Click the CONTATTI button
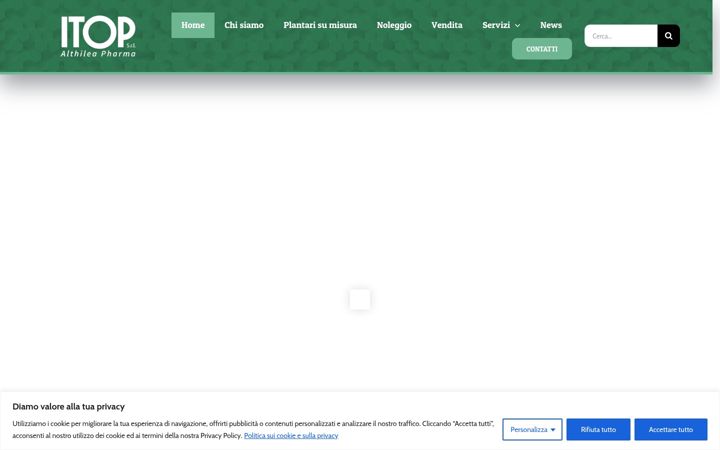Viewport: 720px width, 450px height. click(542, 49)
